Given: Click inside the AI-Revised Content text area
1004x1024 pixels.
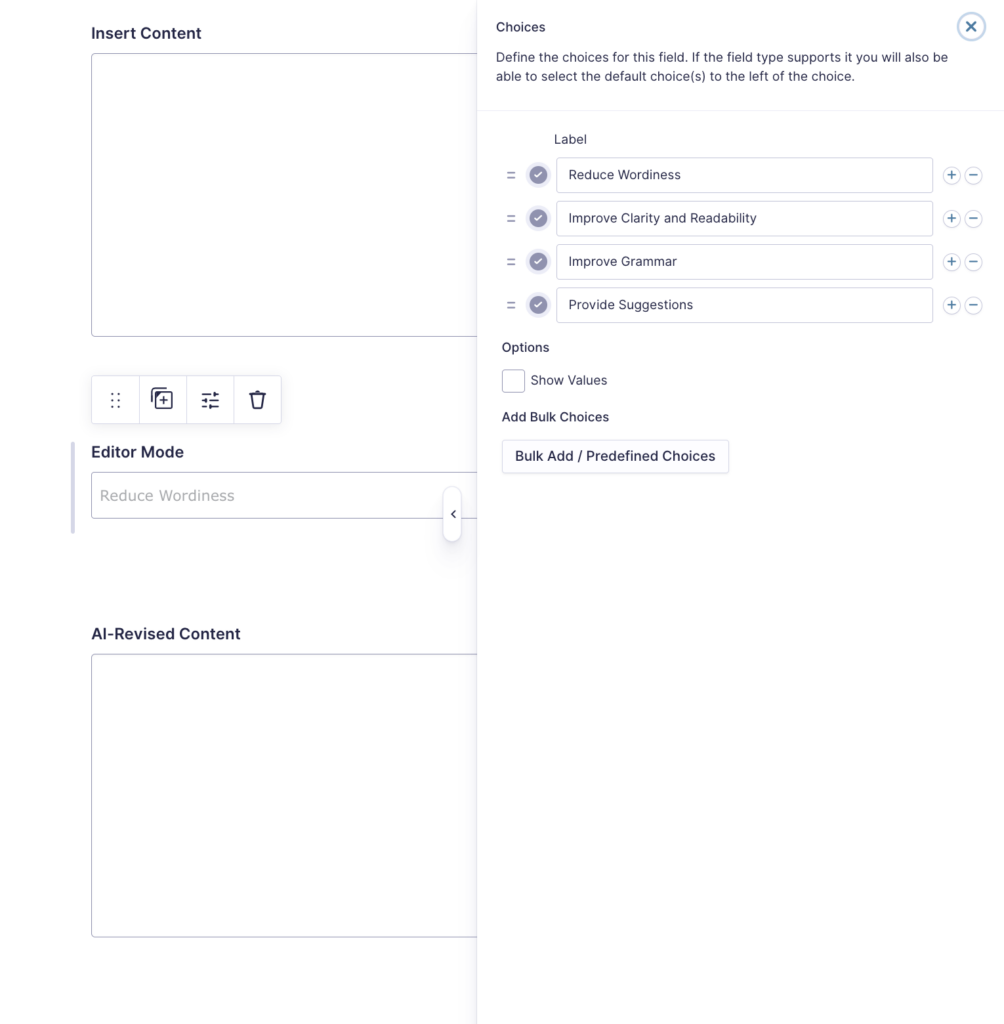Looking at the screenshot, I should (280, 795).
